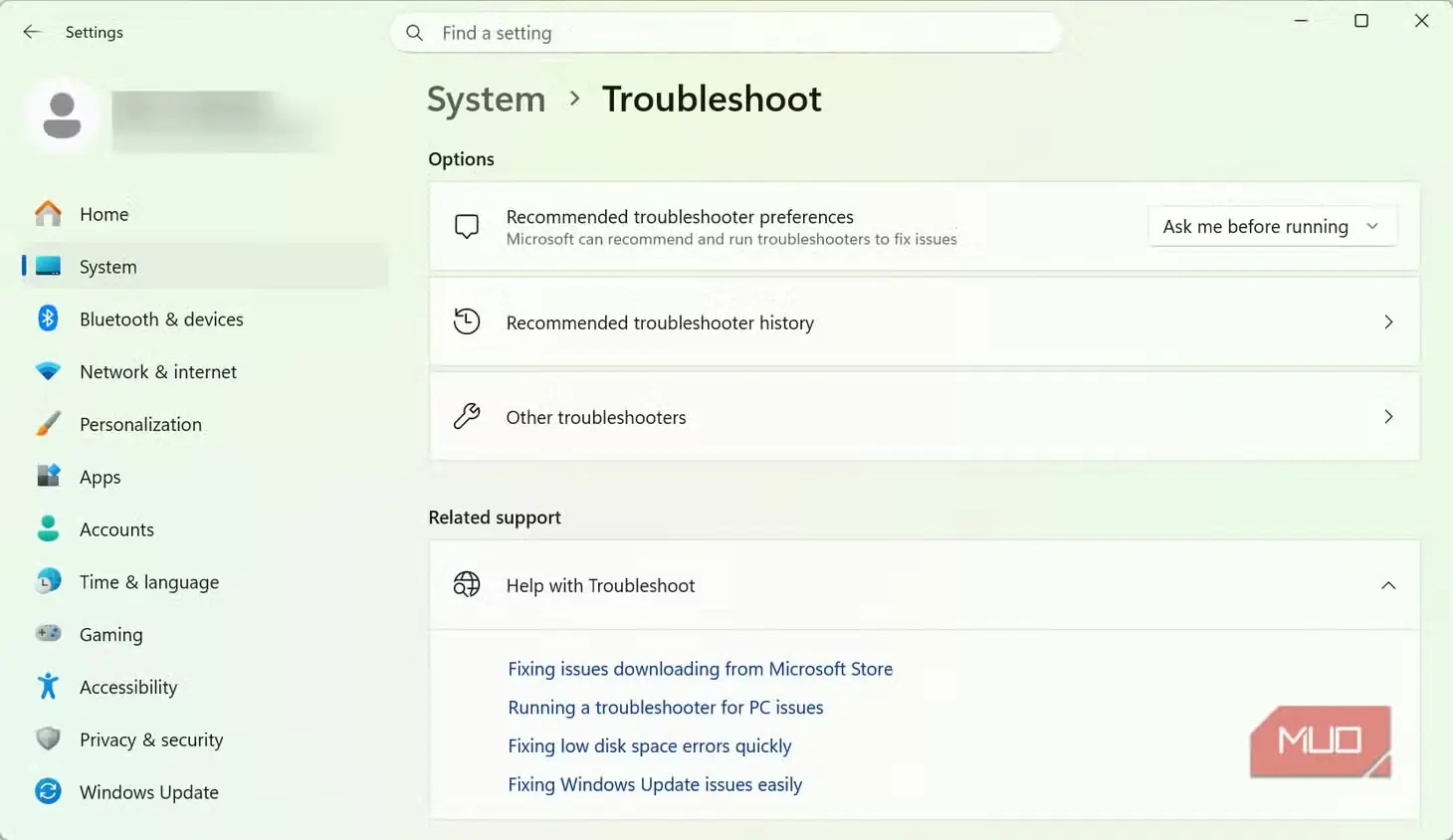Click the Apps icon in sidebar
Viewport: 1453px width, 840px height.
coord(48,476)
